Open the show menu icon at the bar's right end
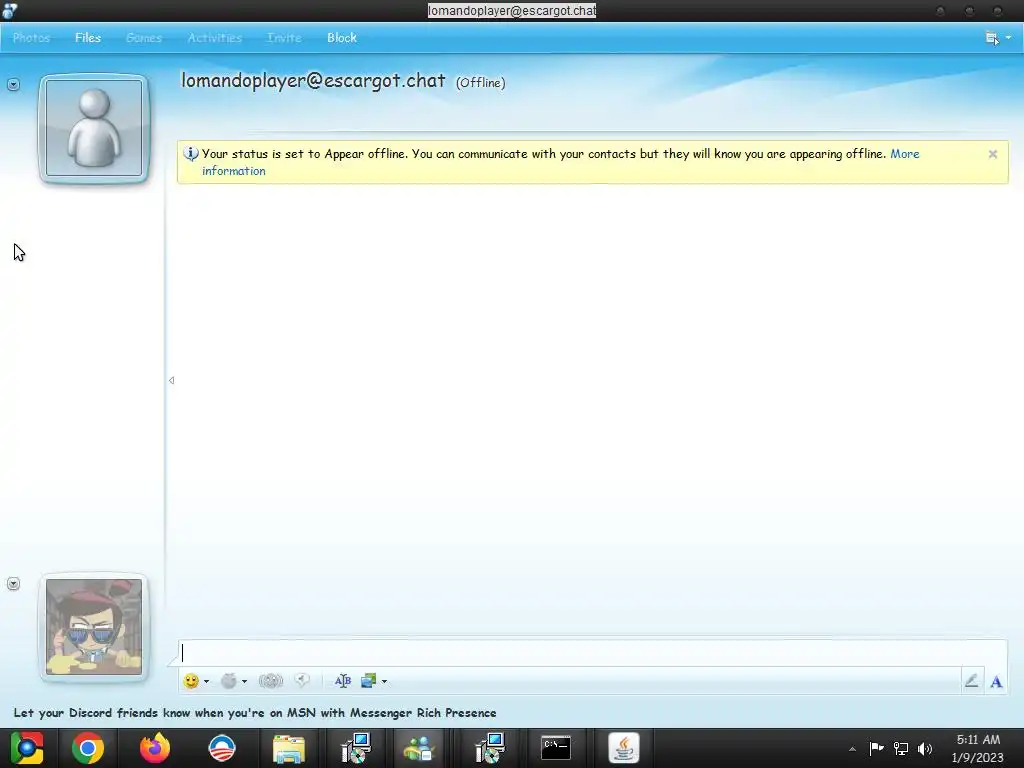The height and width of the screenshot is (768, 1024). (992, 38)
